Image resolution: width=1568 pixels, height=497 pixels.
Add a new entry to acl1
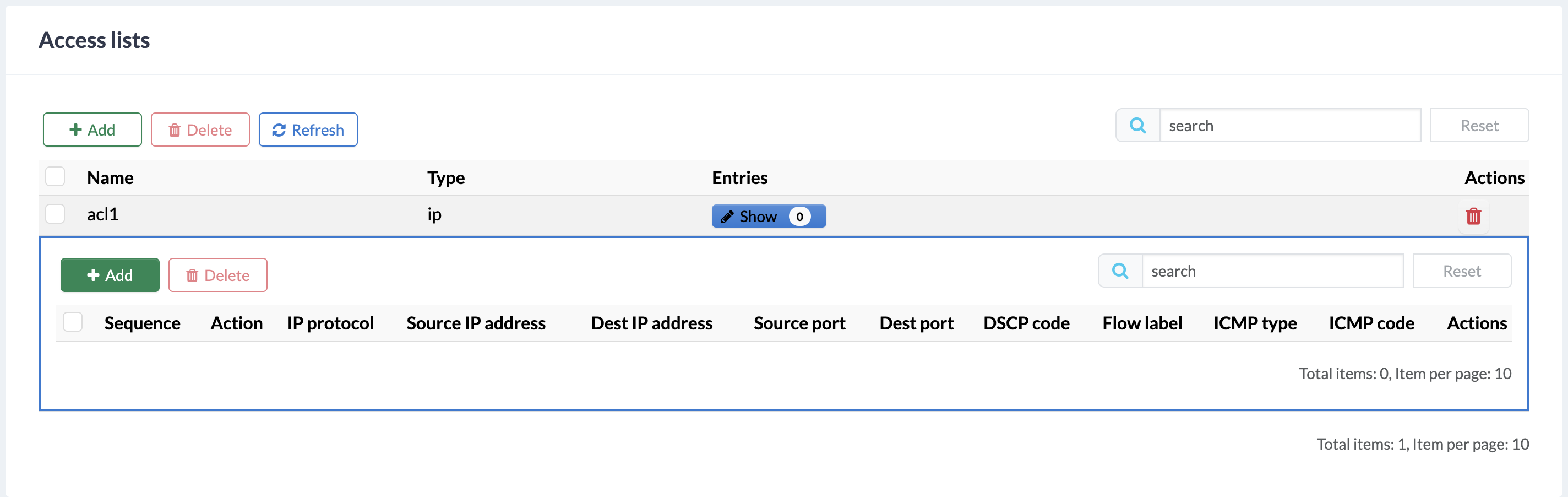point(110,275)
